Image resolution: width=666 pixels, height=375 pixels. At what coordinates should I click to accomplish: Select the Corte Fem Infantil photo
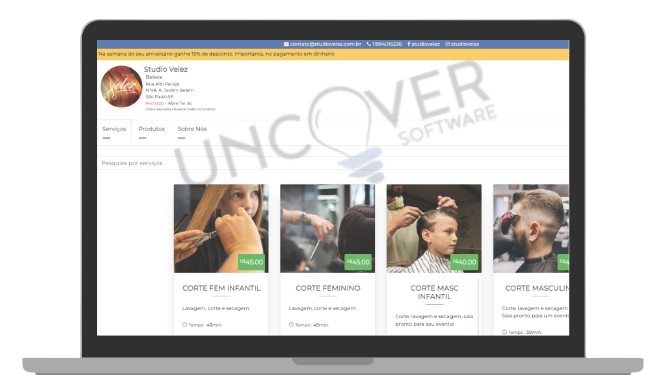point(221,228)
